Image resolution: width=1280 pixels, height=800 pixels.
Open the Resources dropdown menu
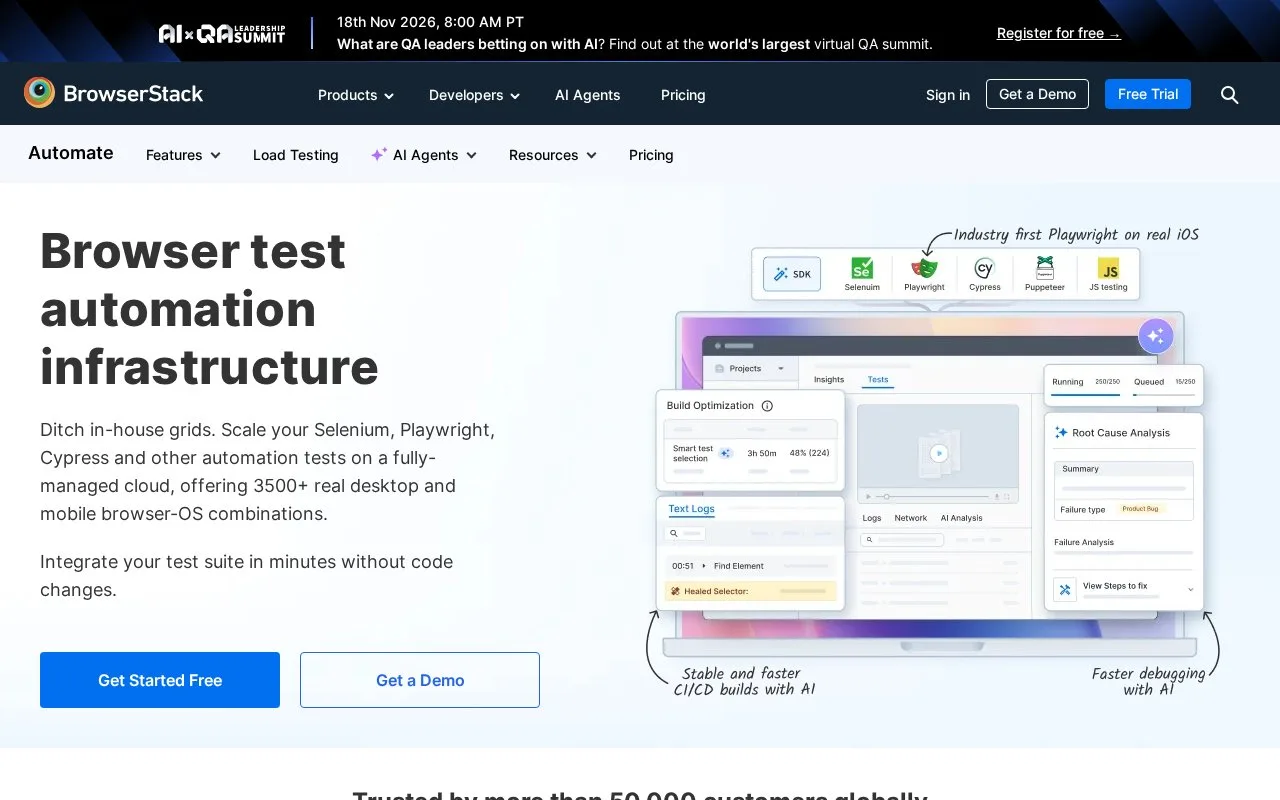tap(553, 155)
